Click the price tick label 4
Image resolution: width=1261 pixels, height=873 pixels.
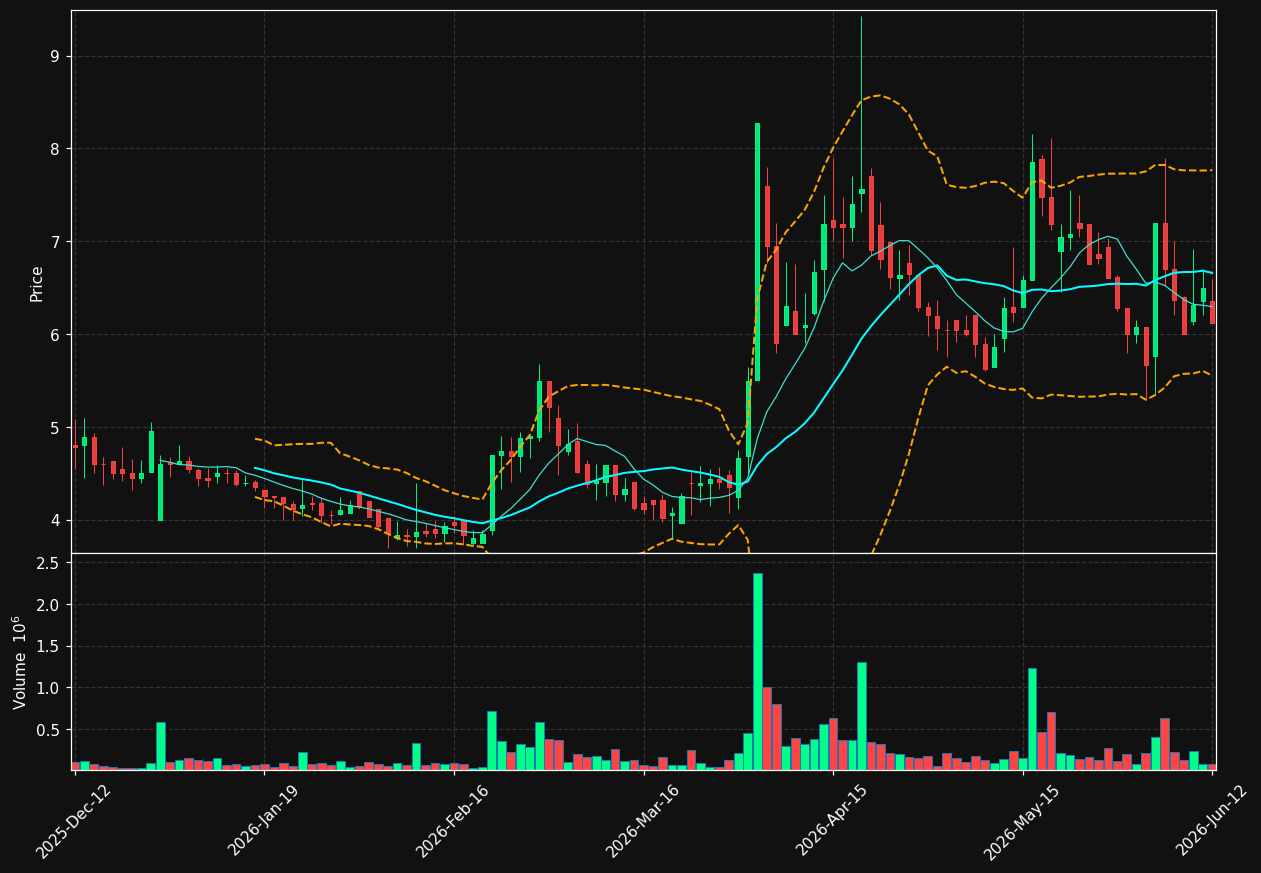point(57,521)
